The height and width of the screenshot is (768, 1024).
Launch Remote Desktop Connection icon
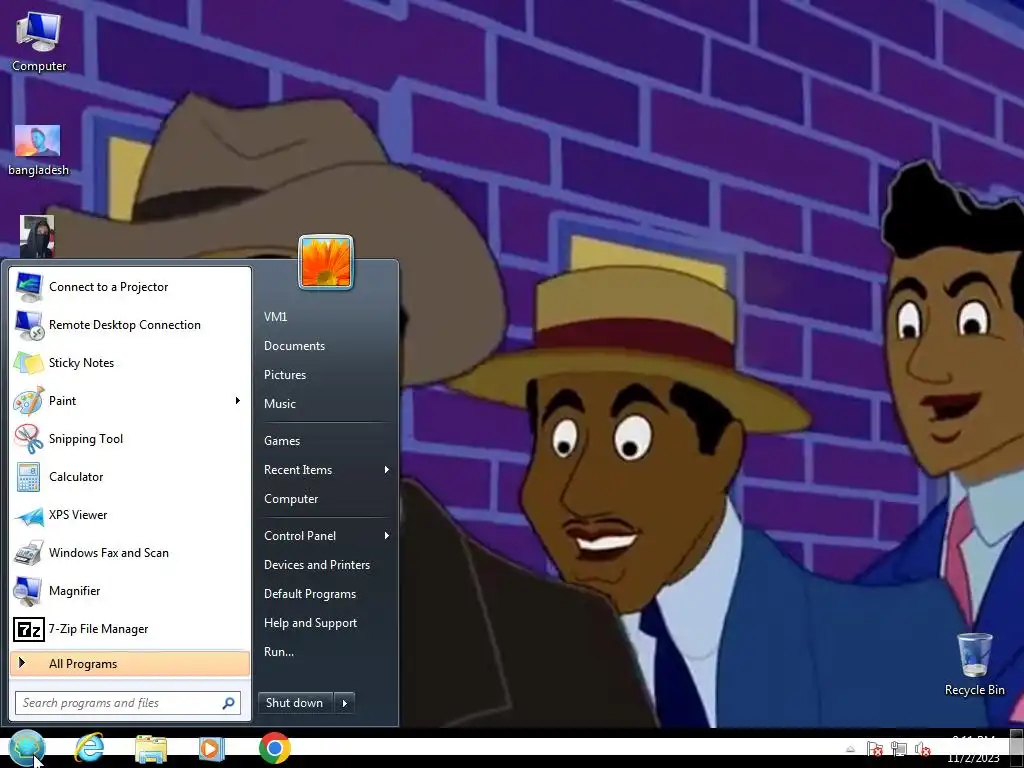tap(29, 325)
